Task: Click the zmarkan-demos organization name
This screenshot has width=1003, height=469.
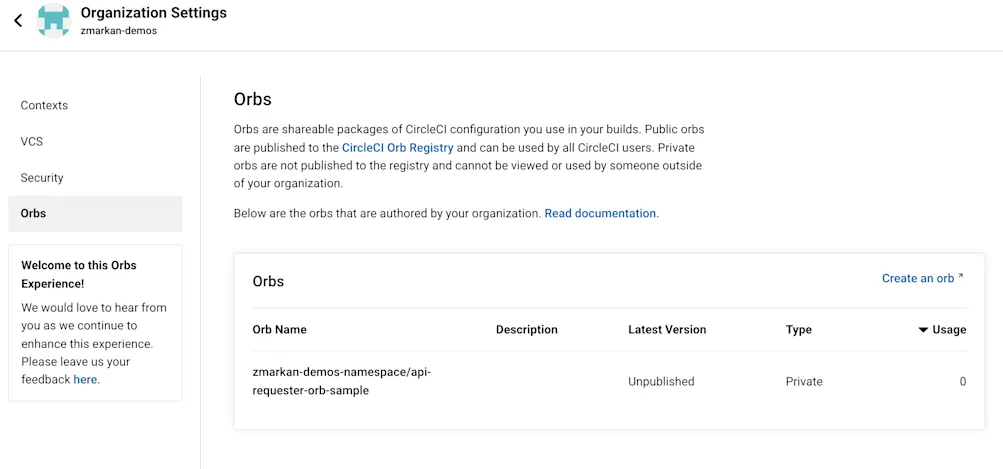Action: (119, 31)
